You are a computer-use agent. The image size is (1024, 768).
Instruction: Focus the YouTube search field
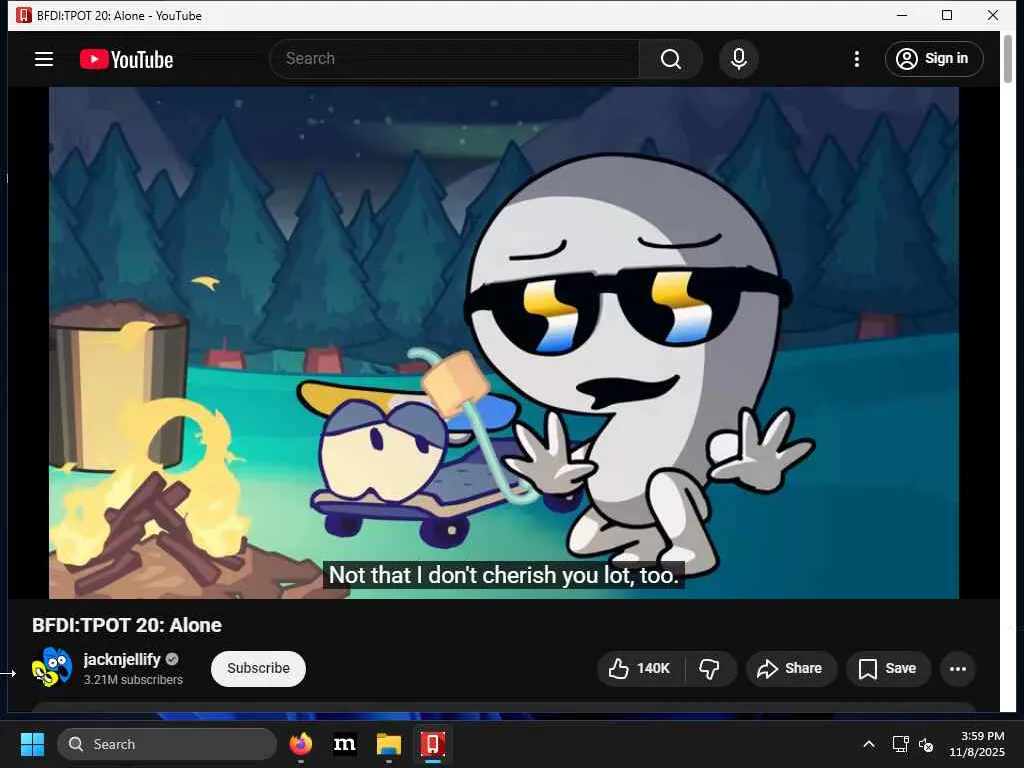click(x=455, y=59)
